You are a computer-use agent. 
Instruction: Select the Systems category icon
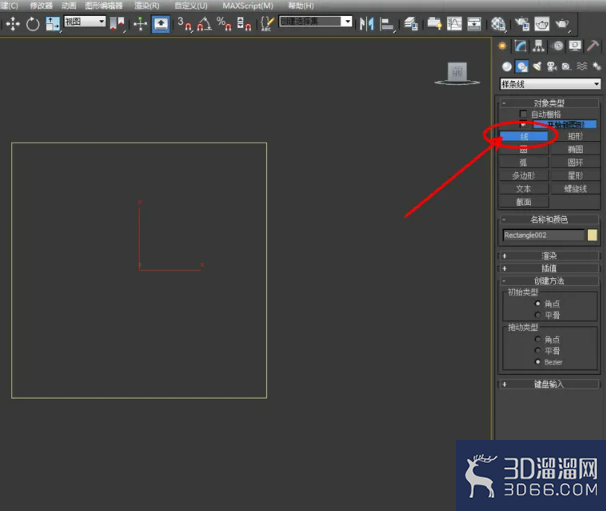tap(597, 66)
